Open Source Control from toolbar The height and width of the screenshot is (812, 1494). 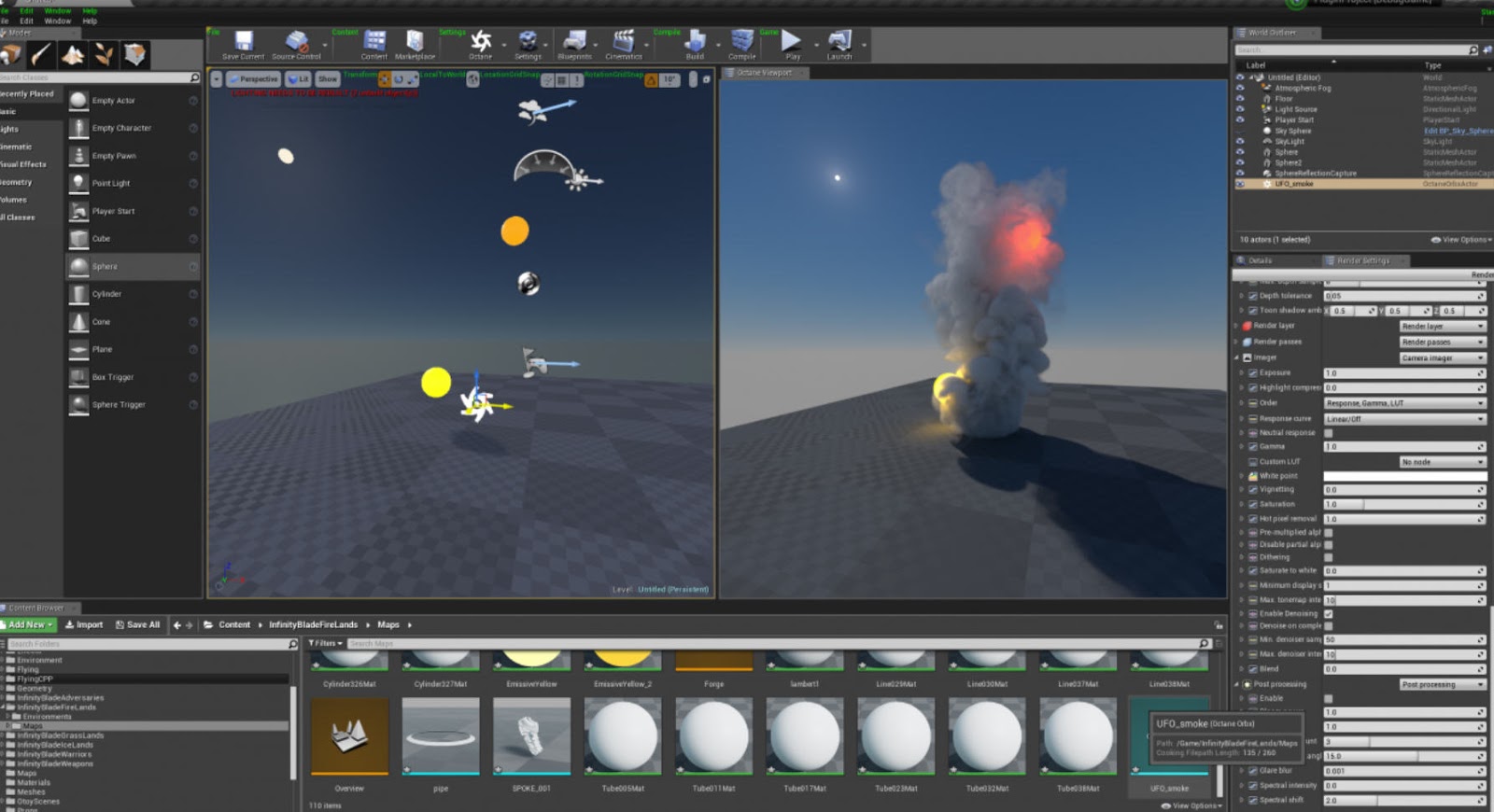click(x=297, y=41)
